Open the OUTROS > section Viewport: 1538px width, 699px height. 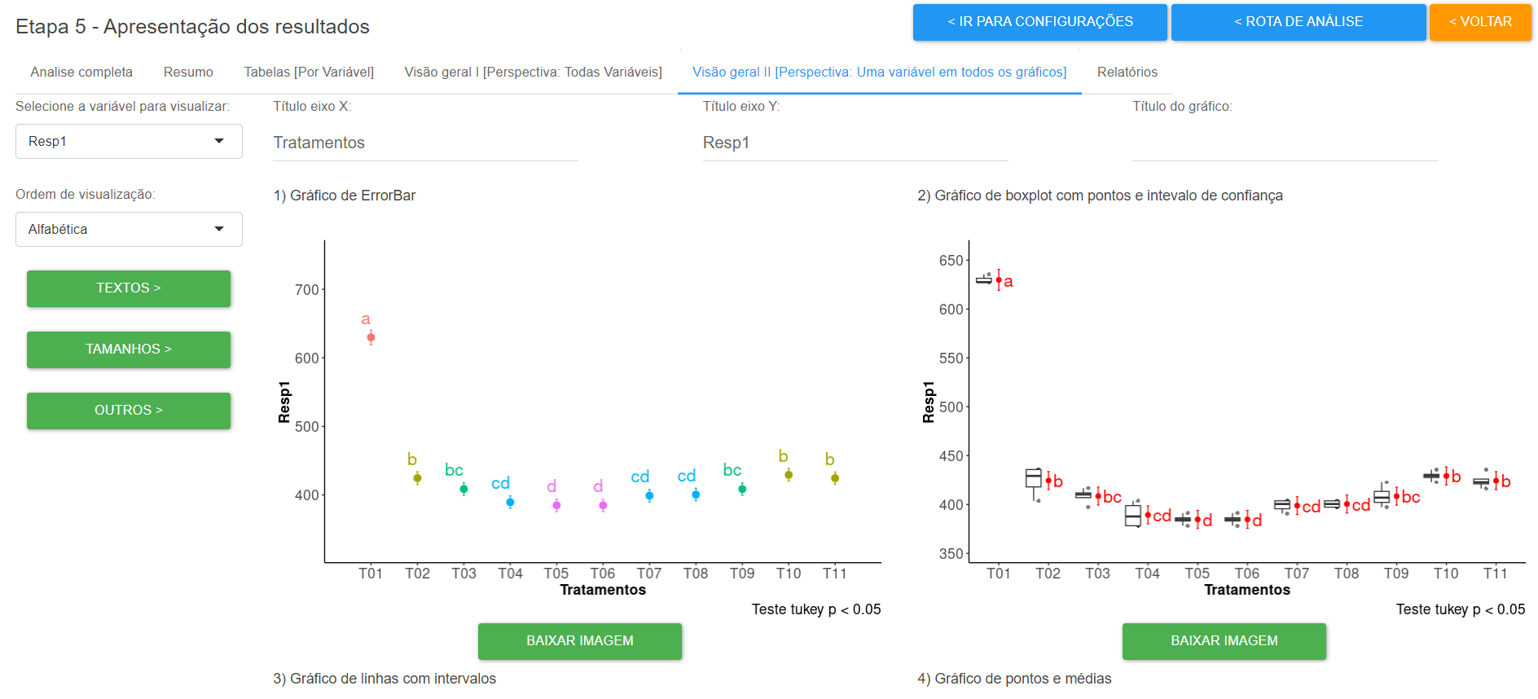pos(128,410)
